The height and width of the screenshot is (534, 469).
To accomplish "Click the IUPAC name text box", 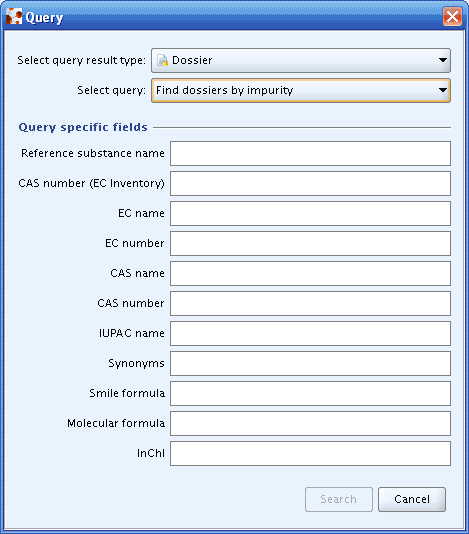I will pos(310,333).
